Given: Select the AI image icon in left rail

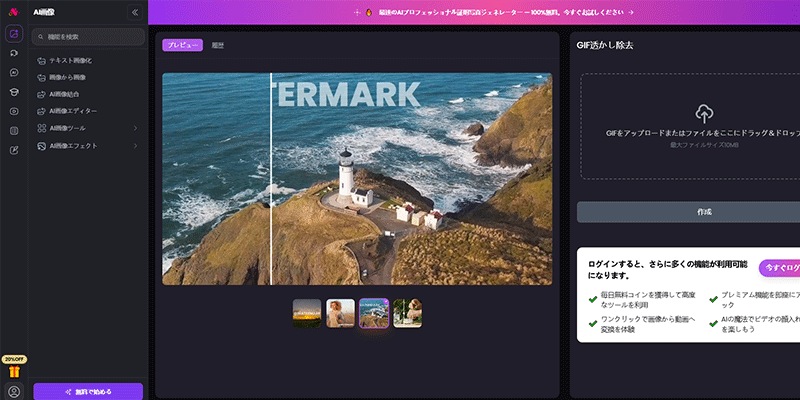Looking at the screenshot, I should (14, 33).
